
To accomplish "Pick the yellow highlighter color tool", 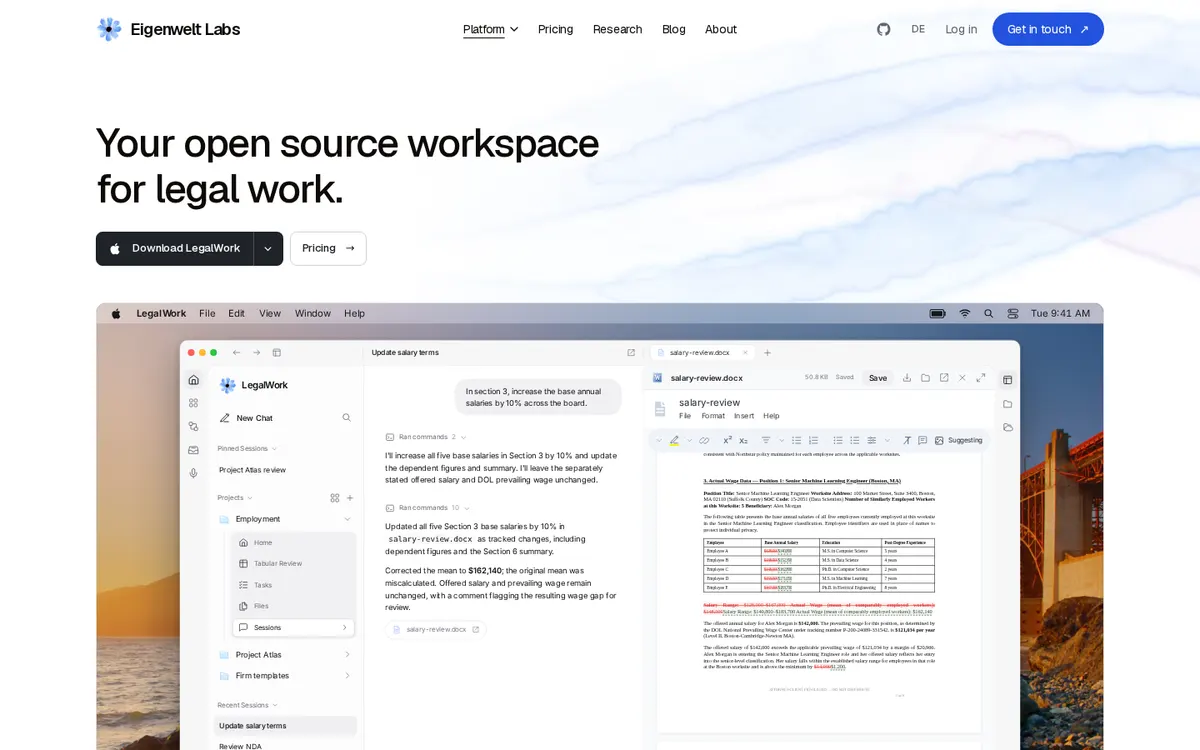I will click(x=674, y=440).
